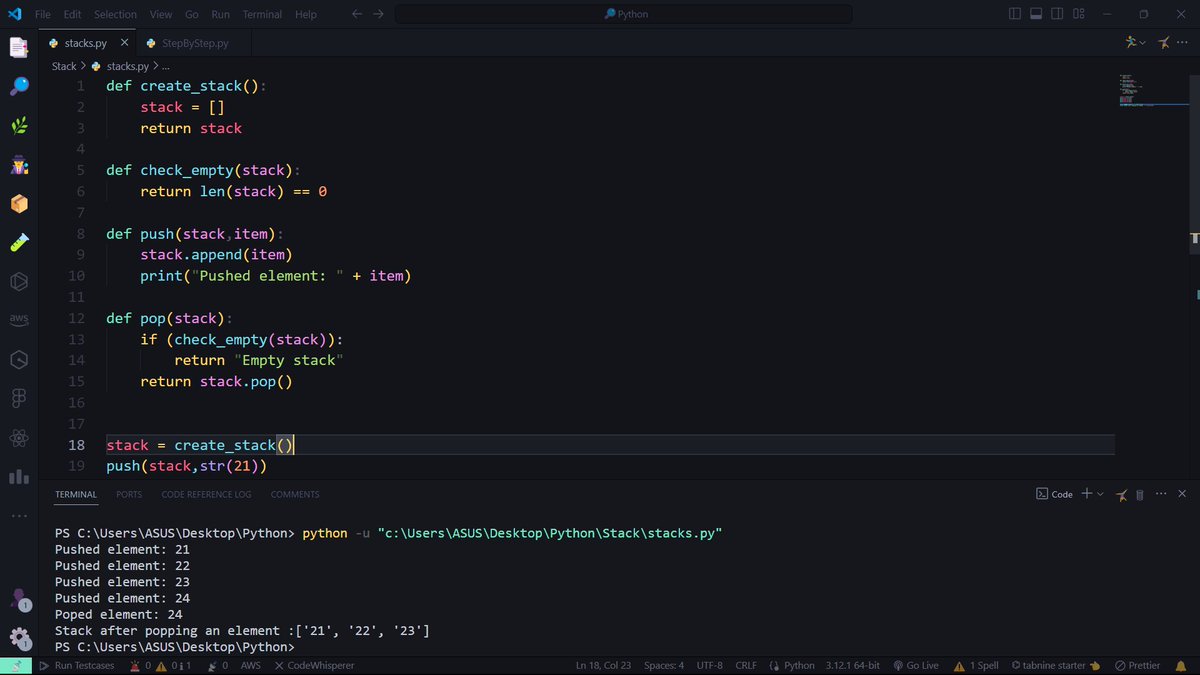Switch to the PORTS panel tab
The height and width of the screenshot is (675, 1200).
click(x=129, y=494)
